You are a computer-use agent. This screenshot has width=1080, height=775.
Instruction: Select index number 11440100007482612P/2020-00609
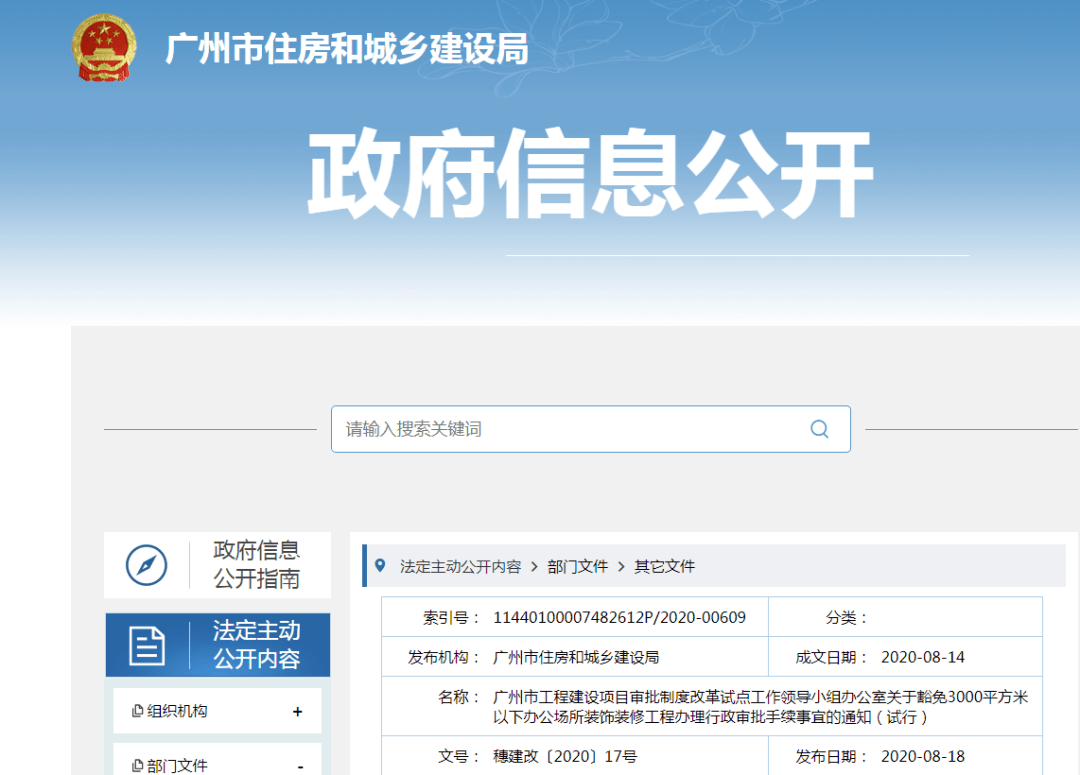pyautogui.click(x=619, y=617)
